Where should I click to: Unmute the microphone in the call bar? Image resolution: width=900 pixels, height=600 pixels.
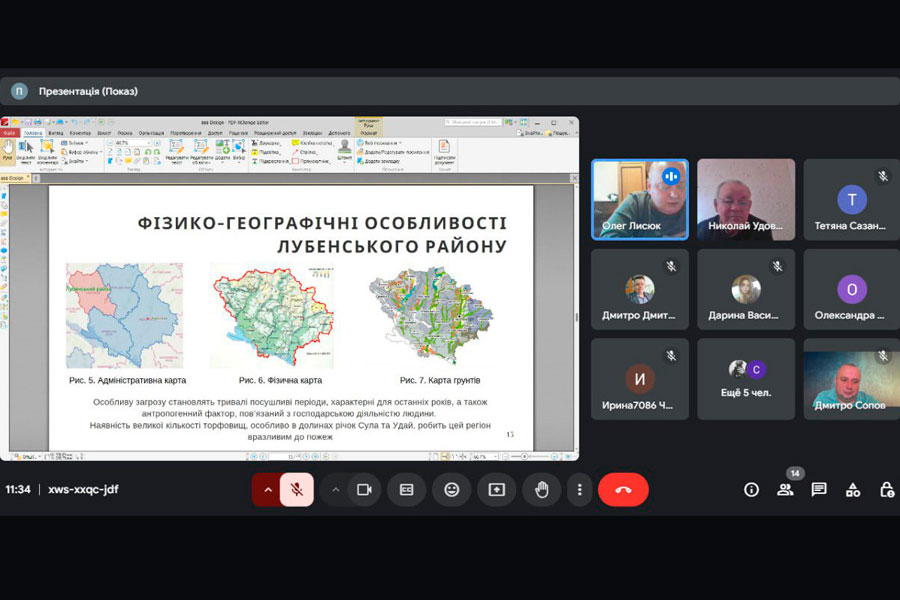(x=296, y=489)
